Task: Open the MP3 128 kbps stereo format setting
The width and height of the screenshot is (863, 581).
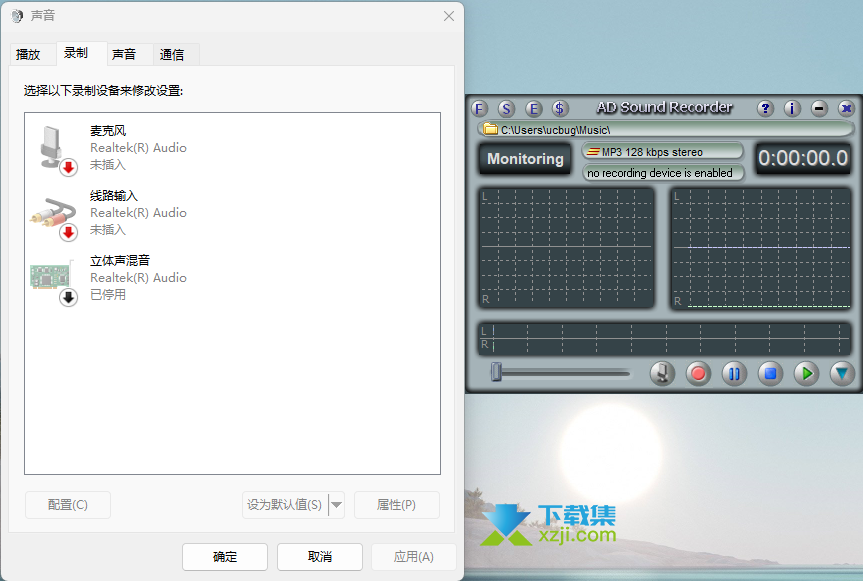Action: (663, 151)
